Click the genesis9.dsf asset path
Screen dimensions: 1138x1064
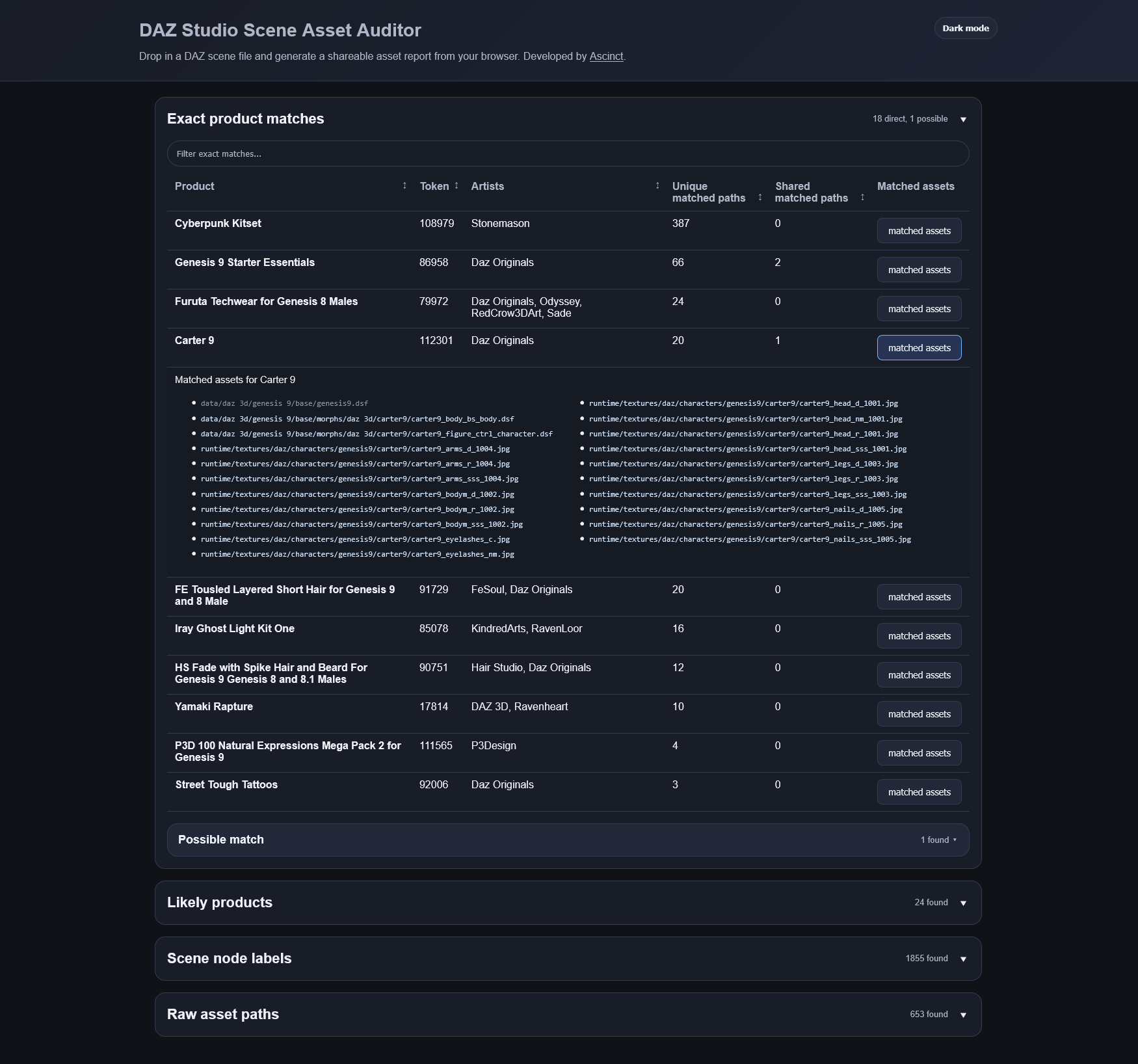[x=284, y=403]
